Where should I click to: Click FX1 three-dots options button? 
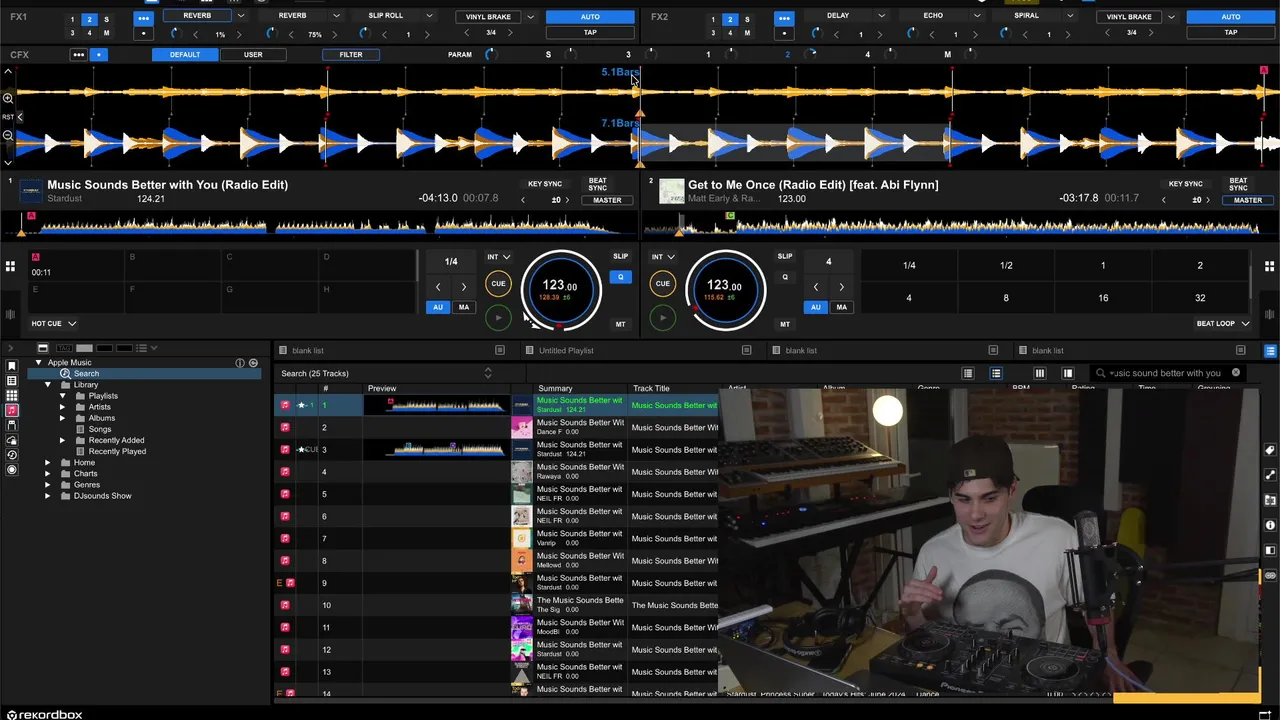pos(143,18)
